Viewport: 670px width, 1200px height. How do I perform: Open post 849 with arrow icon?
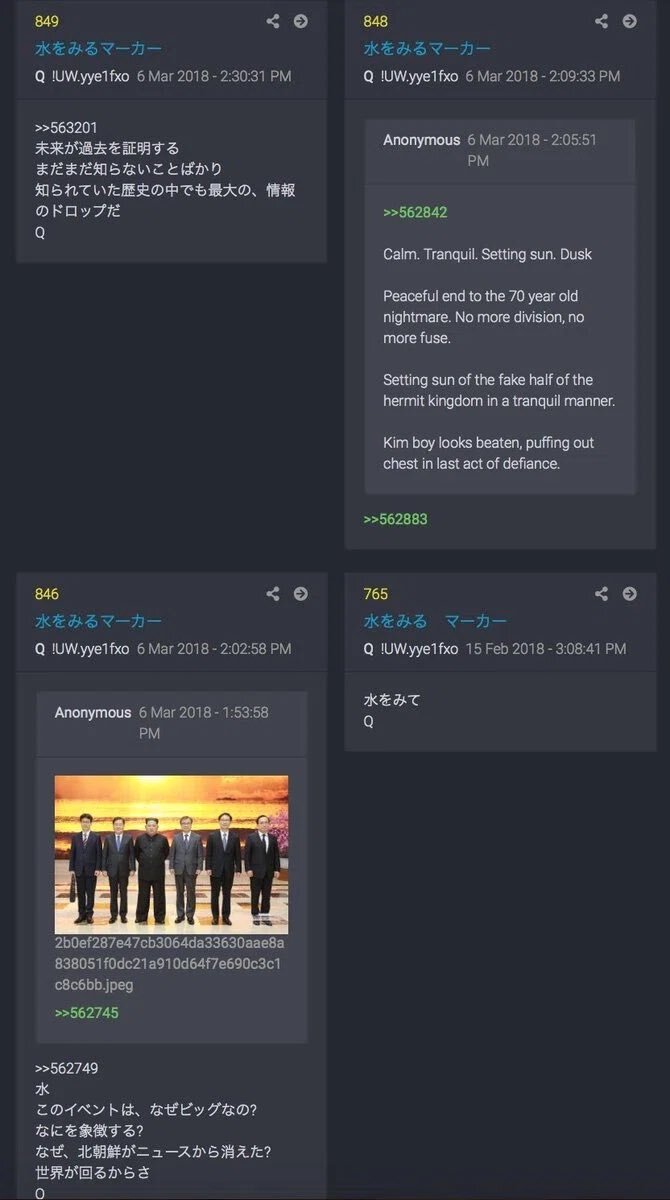coord(301,21)
